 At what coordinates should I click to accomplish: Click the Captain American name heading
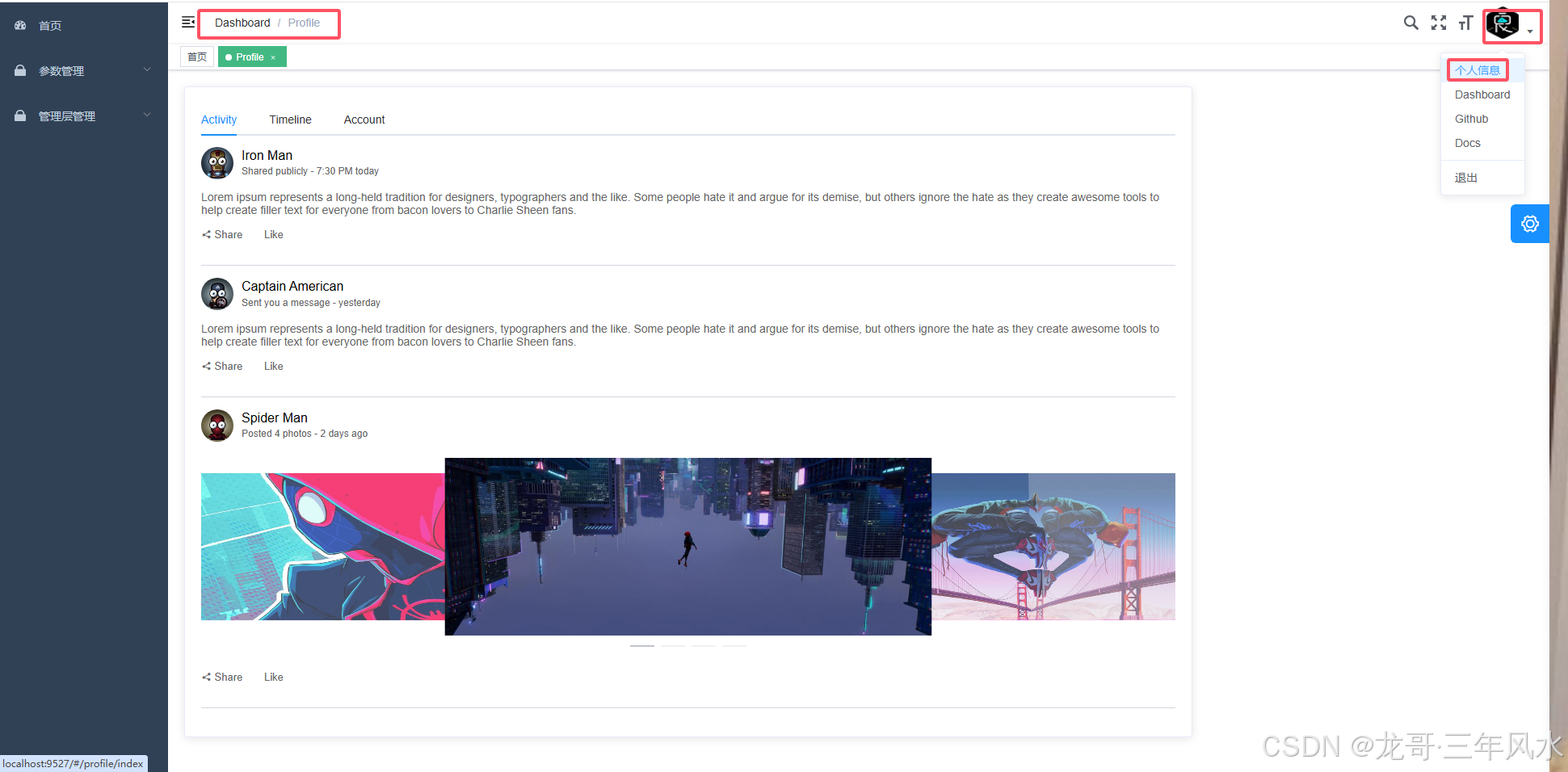pyautogui.click(x=292, y=287)
